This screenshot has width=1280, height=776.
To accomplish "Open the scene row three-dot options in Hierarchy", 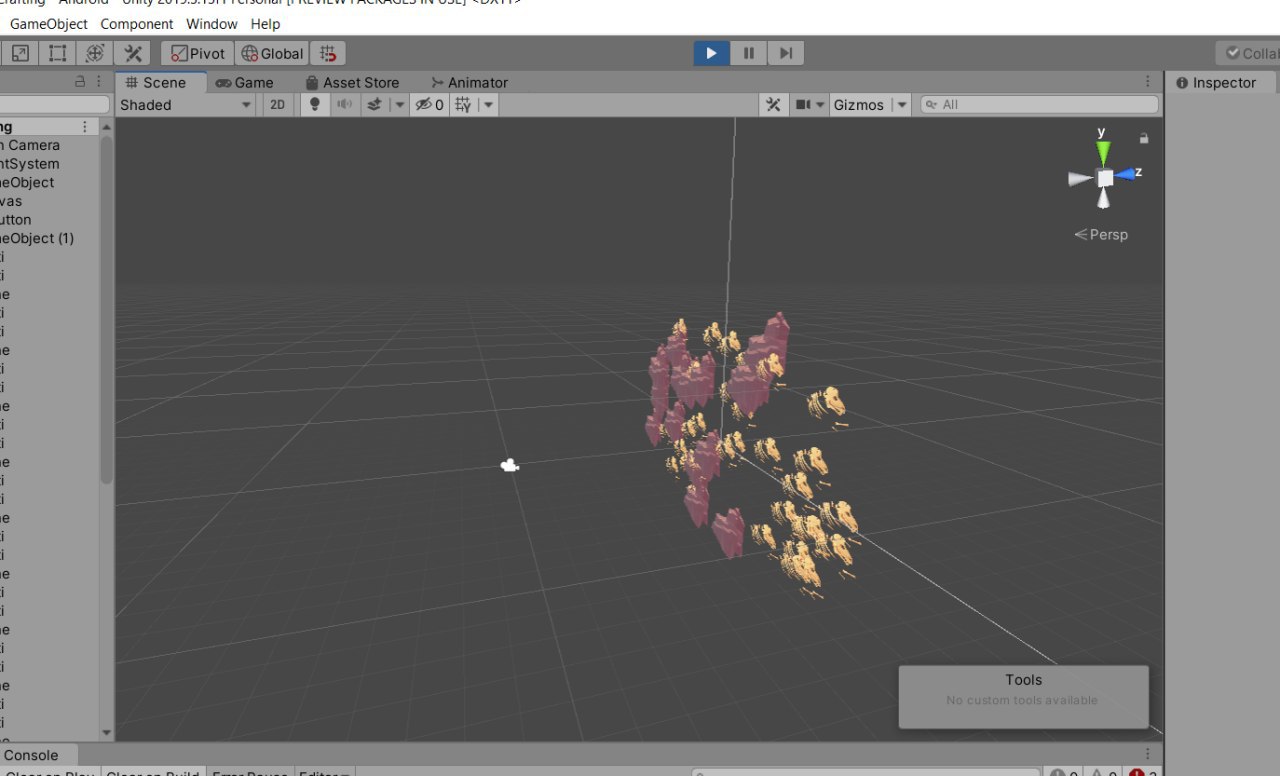I will point(85,126).
